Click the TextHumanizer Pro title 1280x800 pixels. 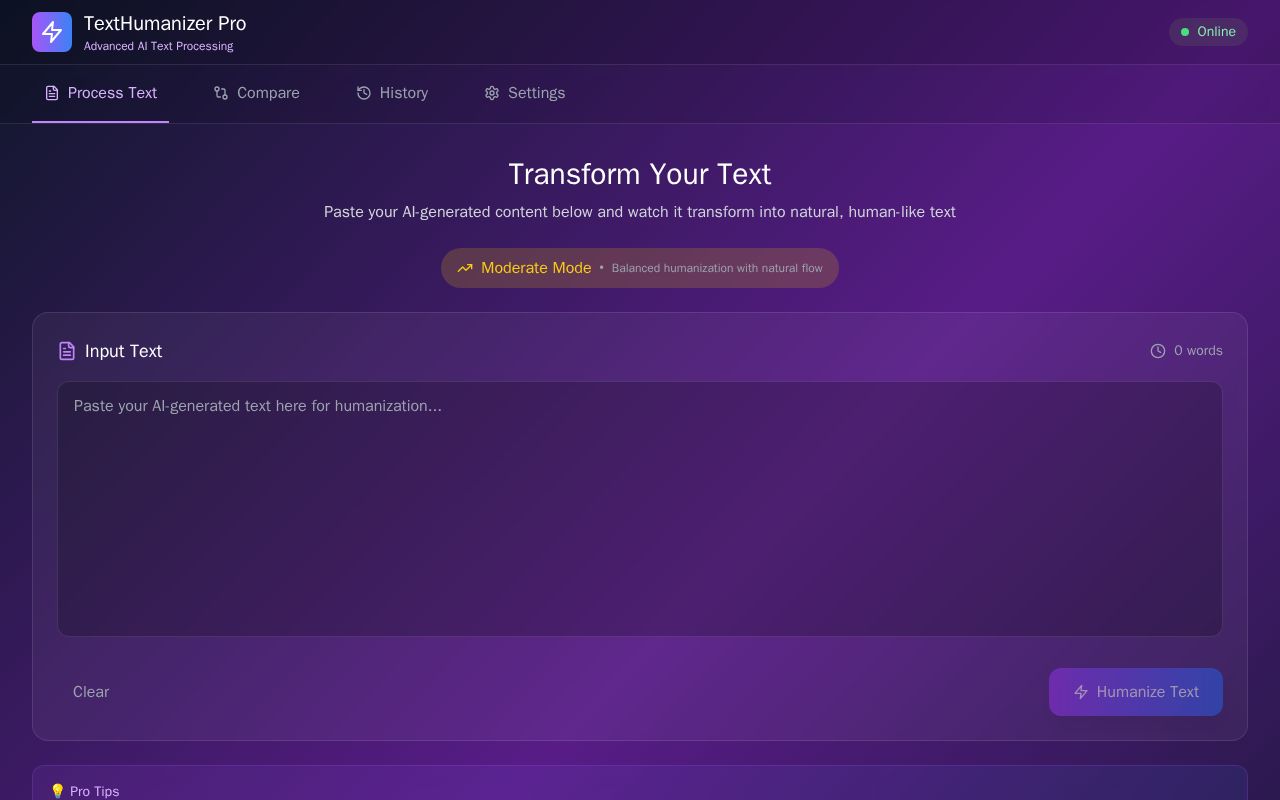(165, 23)
